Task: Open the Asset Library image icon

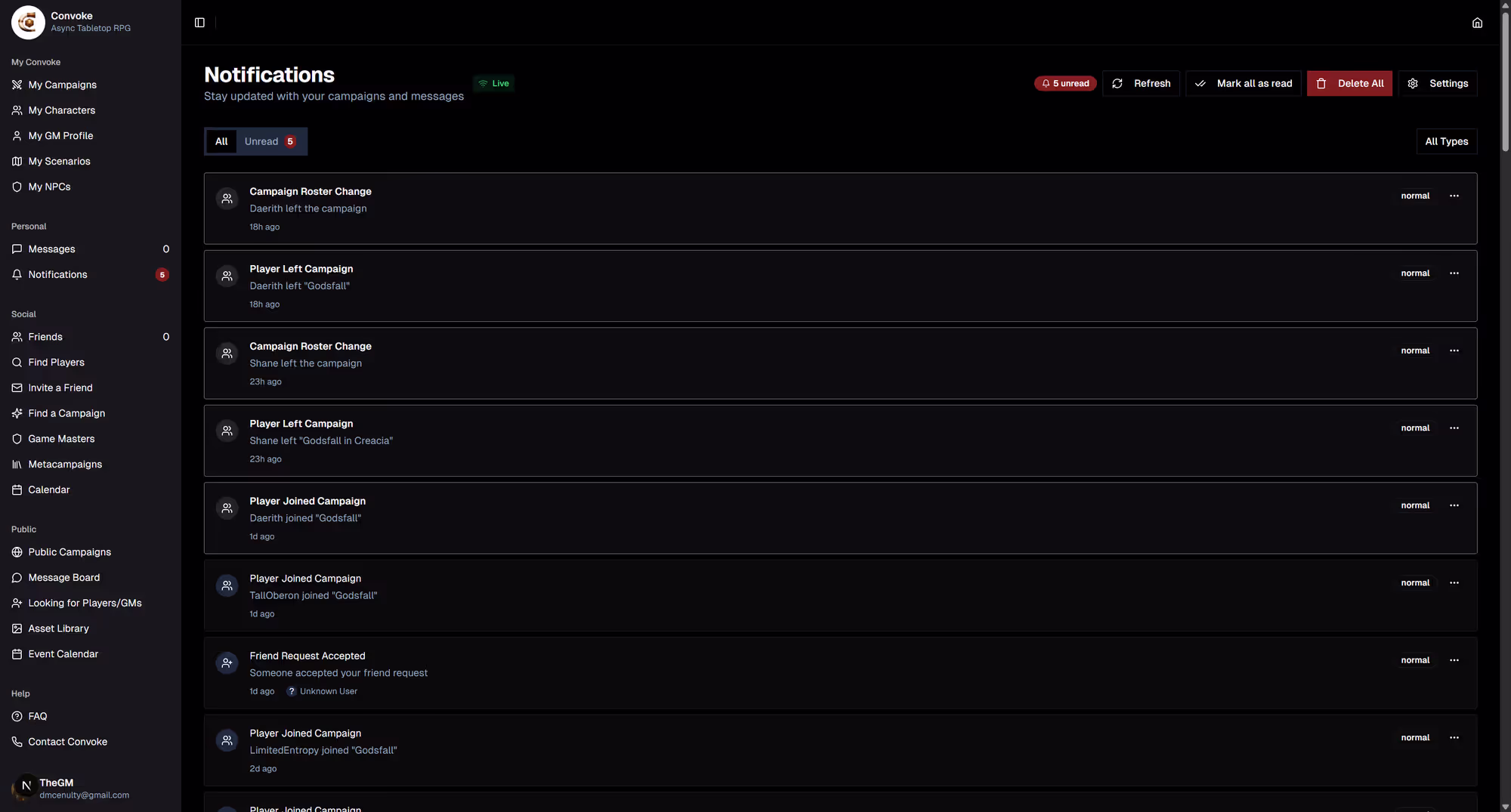Action: coord(17,628)
